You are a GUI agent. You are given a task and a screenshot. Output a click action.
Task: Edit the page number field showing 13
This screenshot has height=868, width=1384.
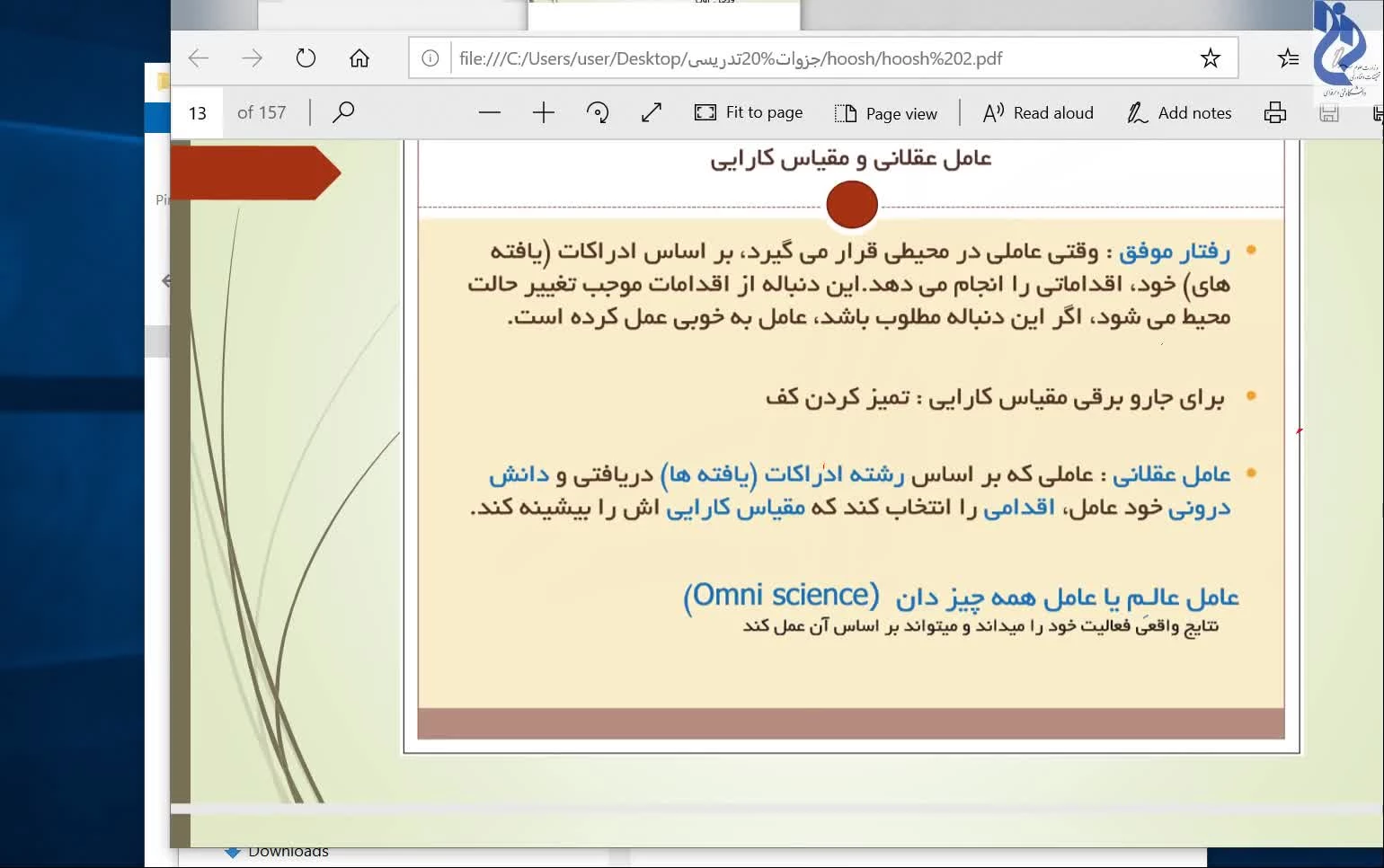(x=197, y=113)
